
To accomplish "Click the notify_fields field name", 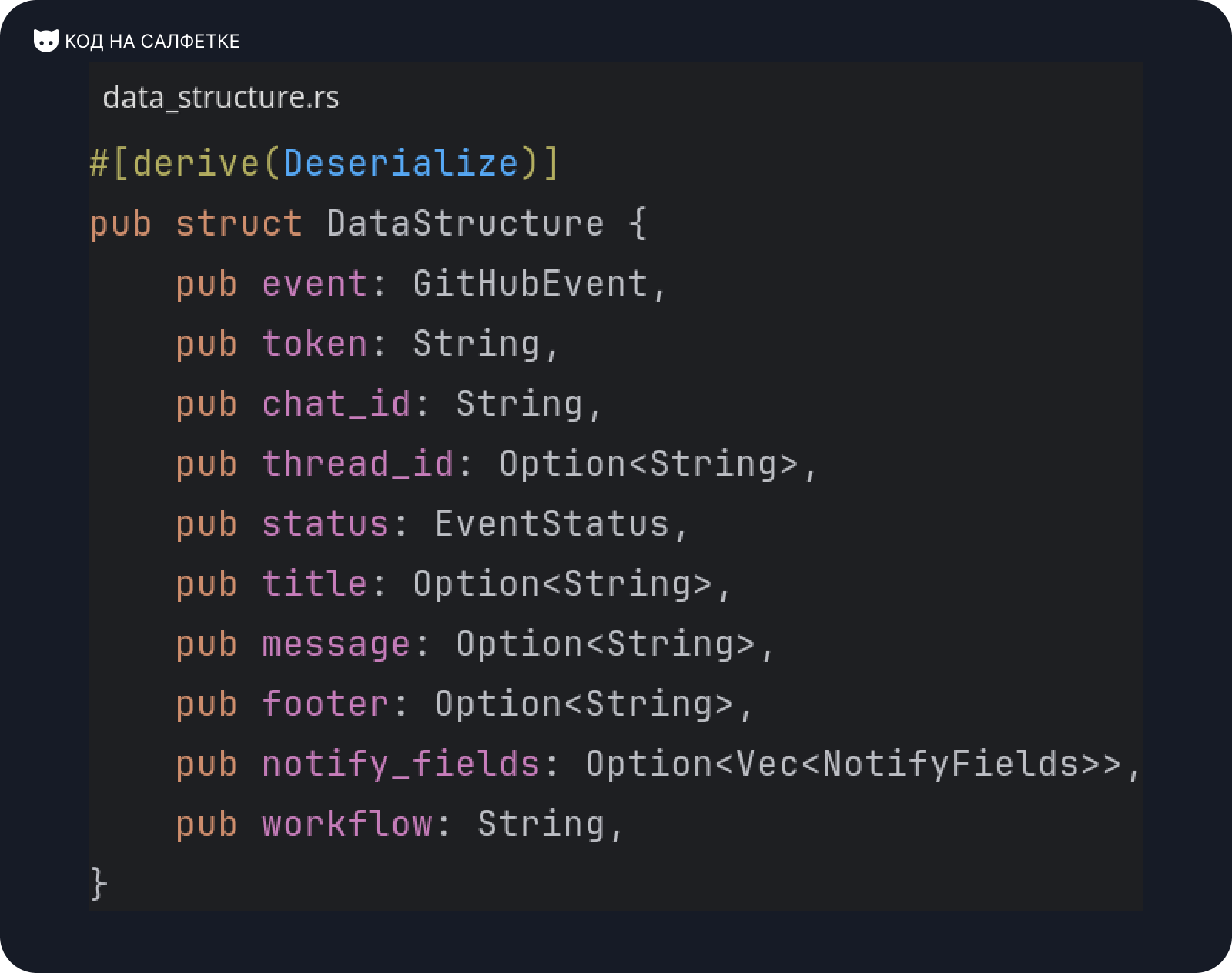I will 400,764.
